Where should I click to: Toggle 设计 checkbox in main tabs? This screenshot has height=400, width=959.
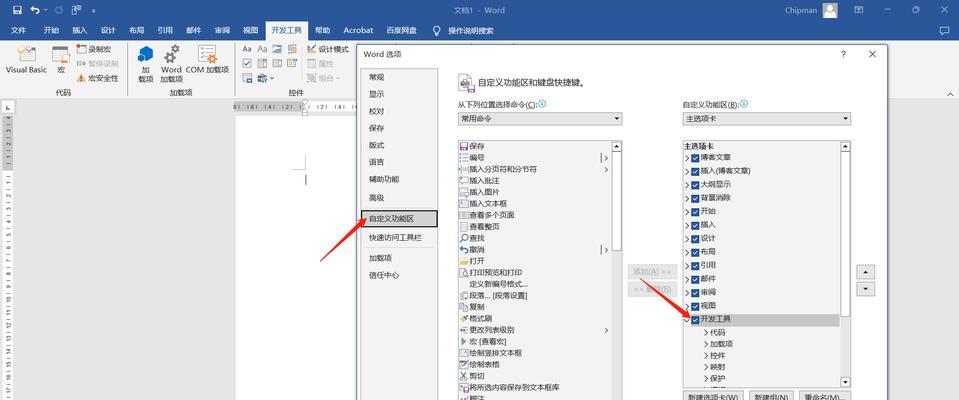pos(695,239)
